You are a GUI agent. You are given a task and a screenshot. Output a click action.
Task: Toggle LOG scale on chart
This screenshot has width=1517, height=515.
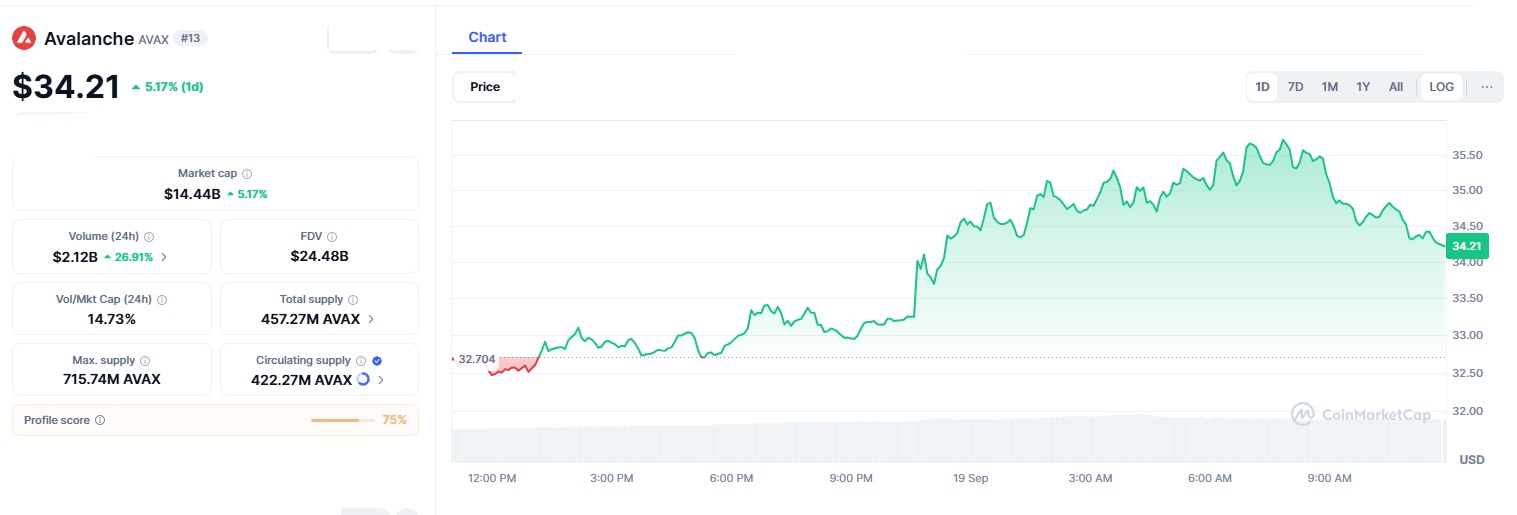[1442, 87]
